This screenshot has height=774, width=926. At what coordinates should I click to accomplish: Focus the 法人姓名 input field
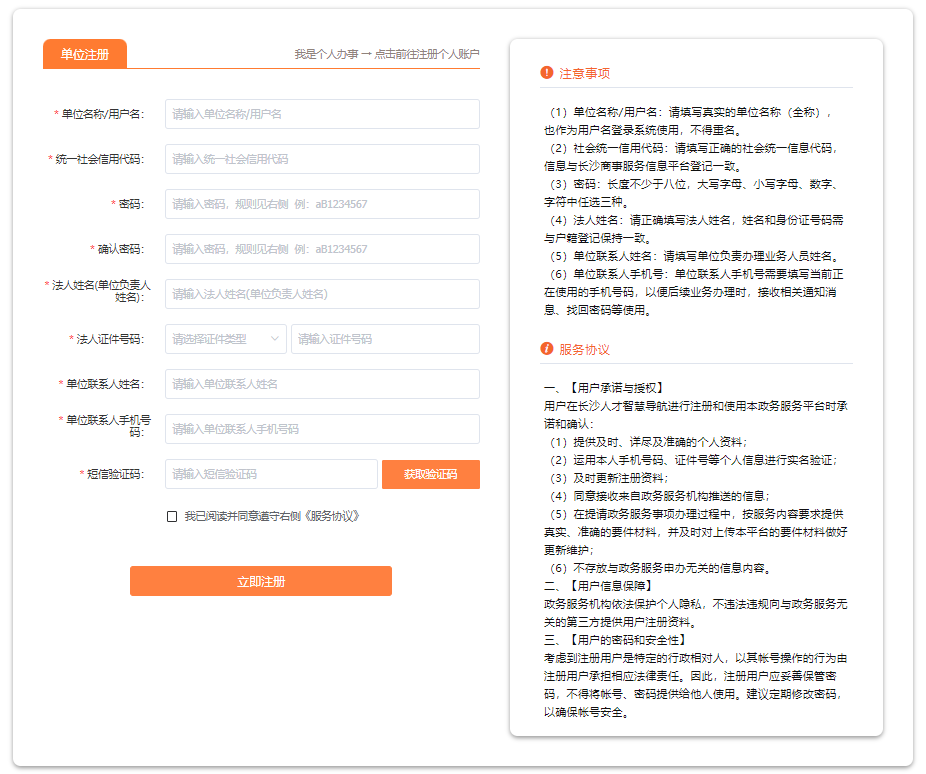pyautogui.click(x=322, y=294)
